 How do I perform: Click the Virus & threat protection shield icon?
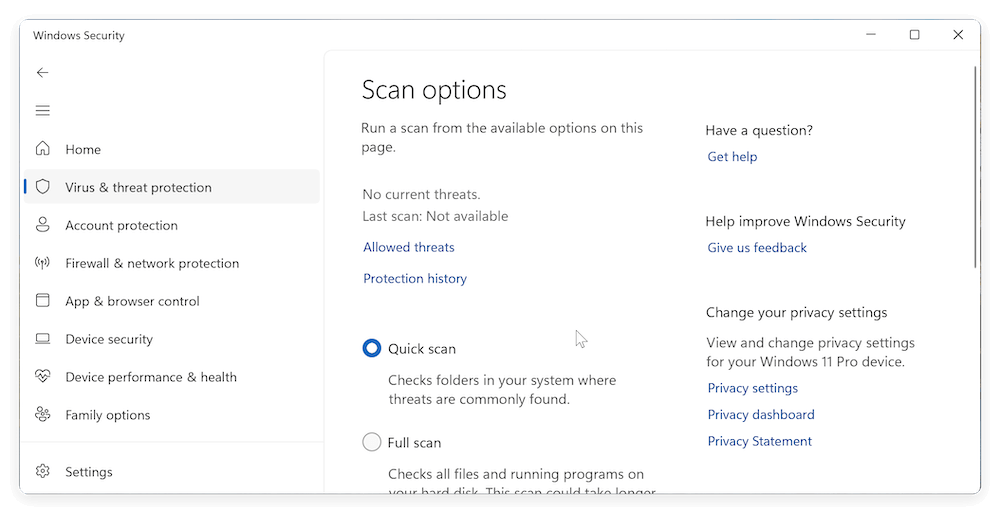tap(42, 187)
